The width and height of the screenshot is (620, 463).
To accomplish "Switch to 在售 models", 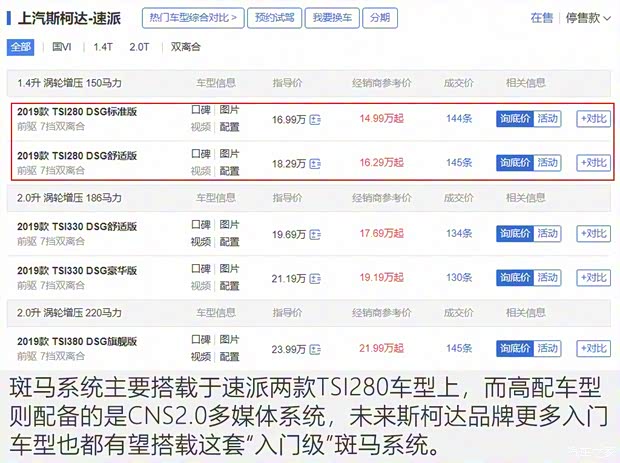I will click(x=542, y=18).
